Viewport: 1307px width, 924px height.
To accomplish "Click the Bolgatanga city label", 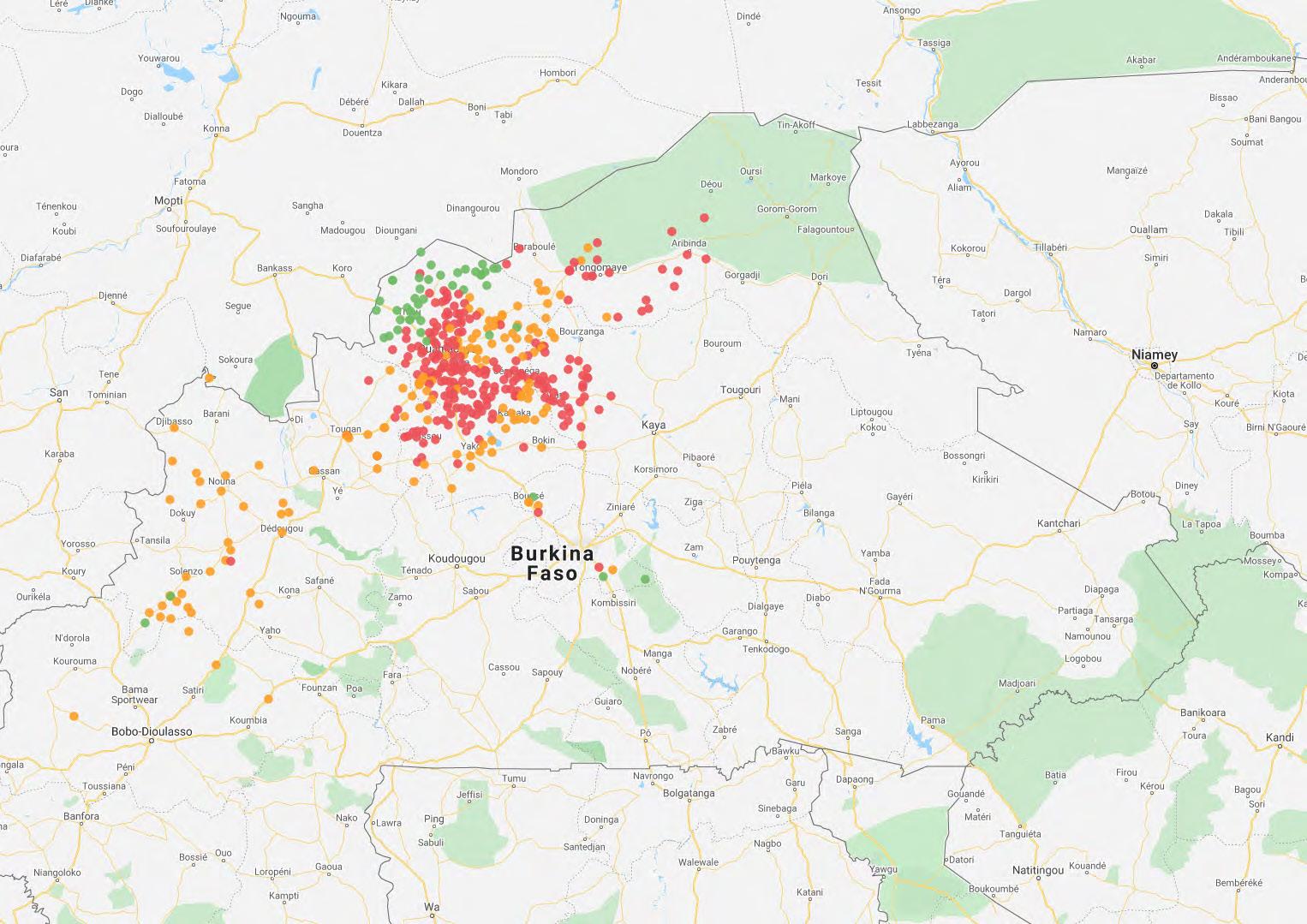I will 689,793.
